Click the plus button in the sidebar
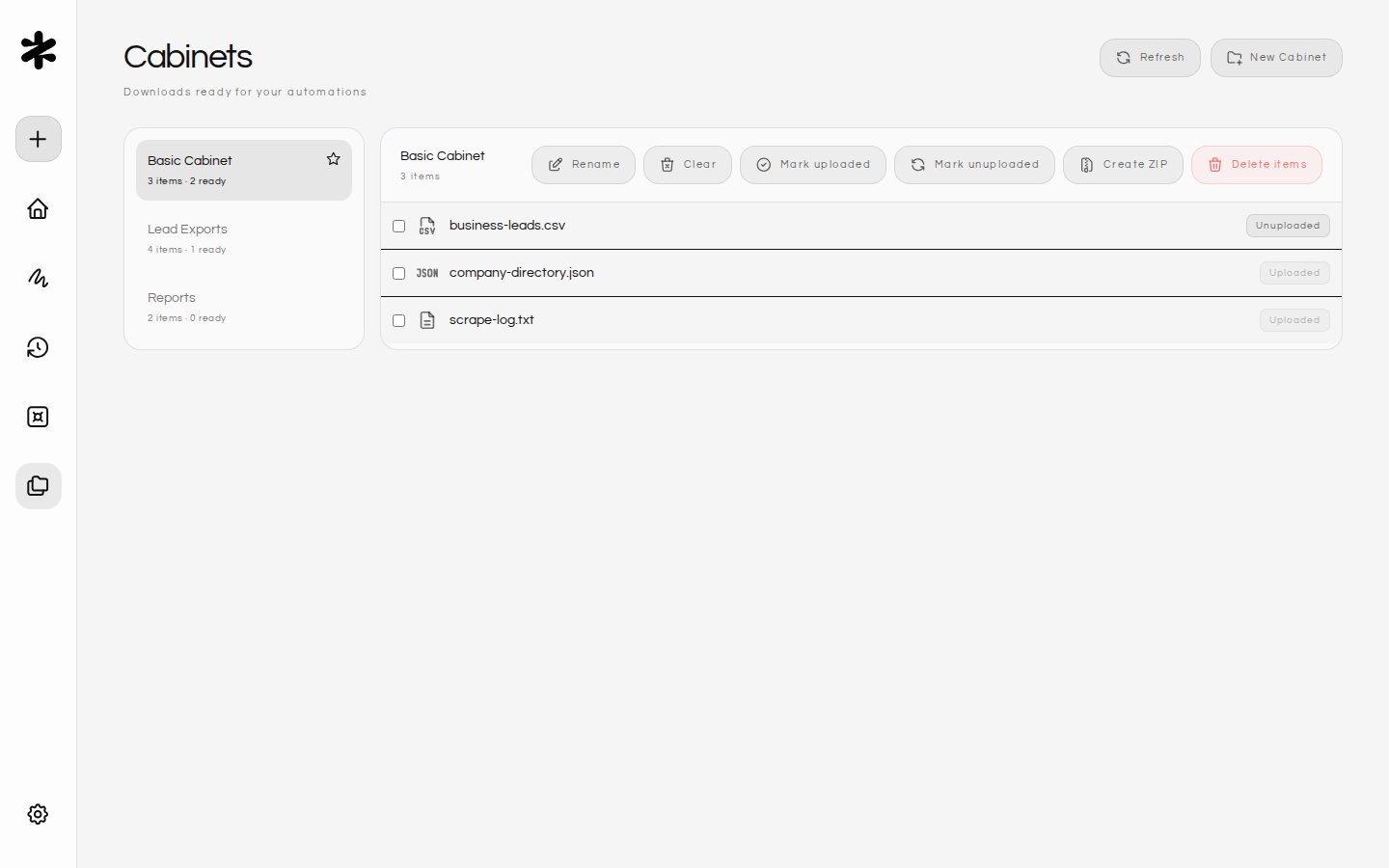 (39, 139)
